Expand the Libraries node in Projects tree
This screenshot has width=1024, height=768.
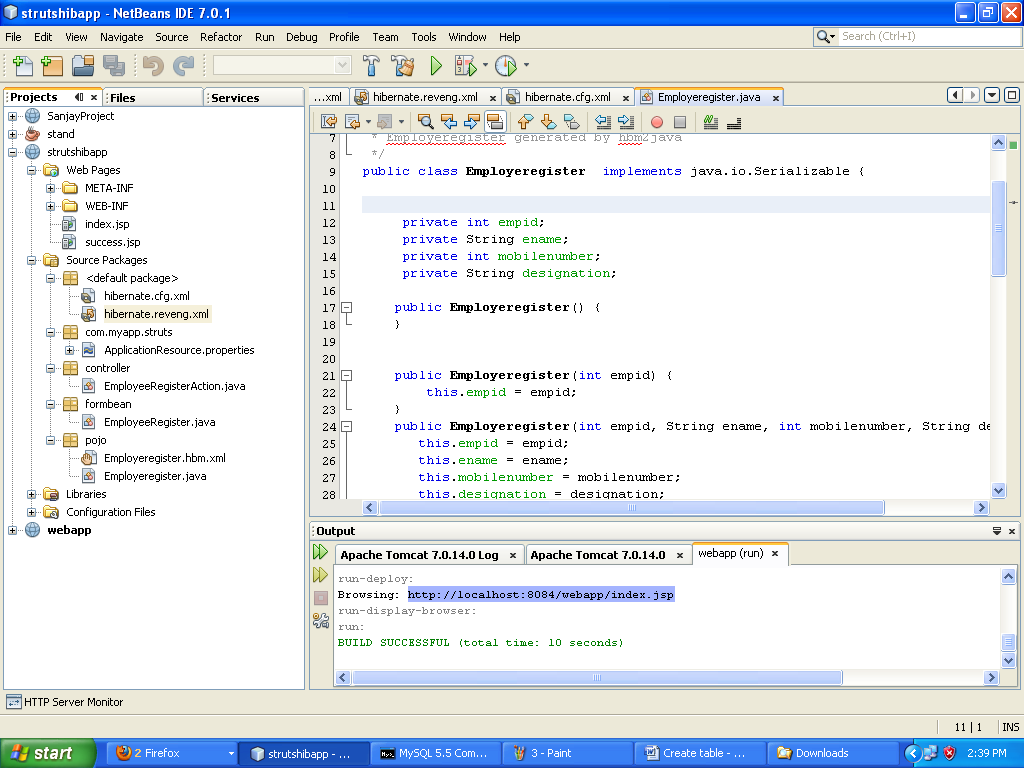(x=32, y=494)
